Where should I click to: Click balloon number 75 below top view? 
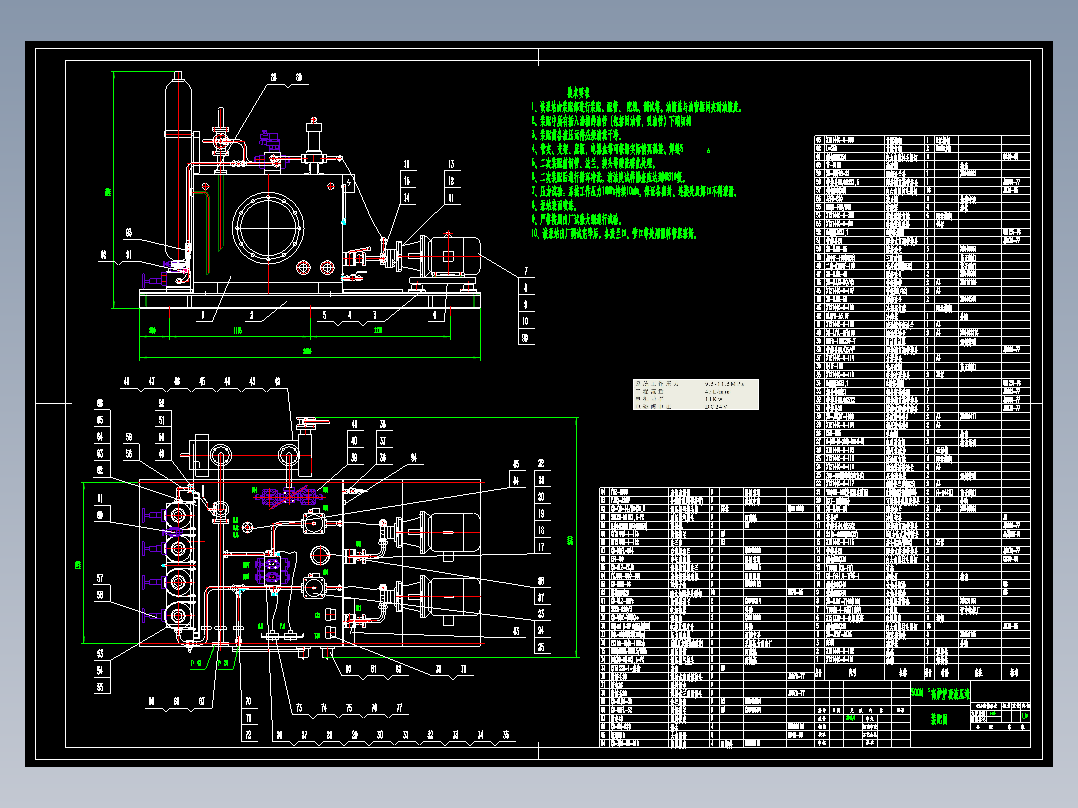[349, 708]
